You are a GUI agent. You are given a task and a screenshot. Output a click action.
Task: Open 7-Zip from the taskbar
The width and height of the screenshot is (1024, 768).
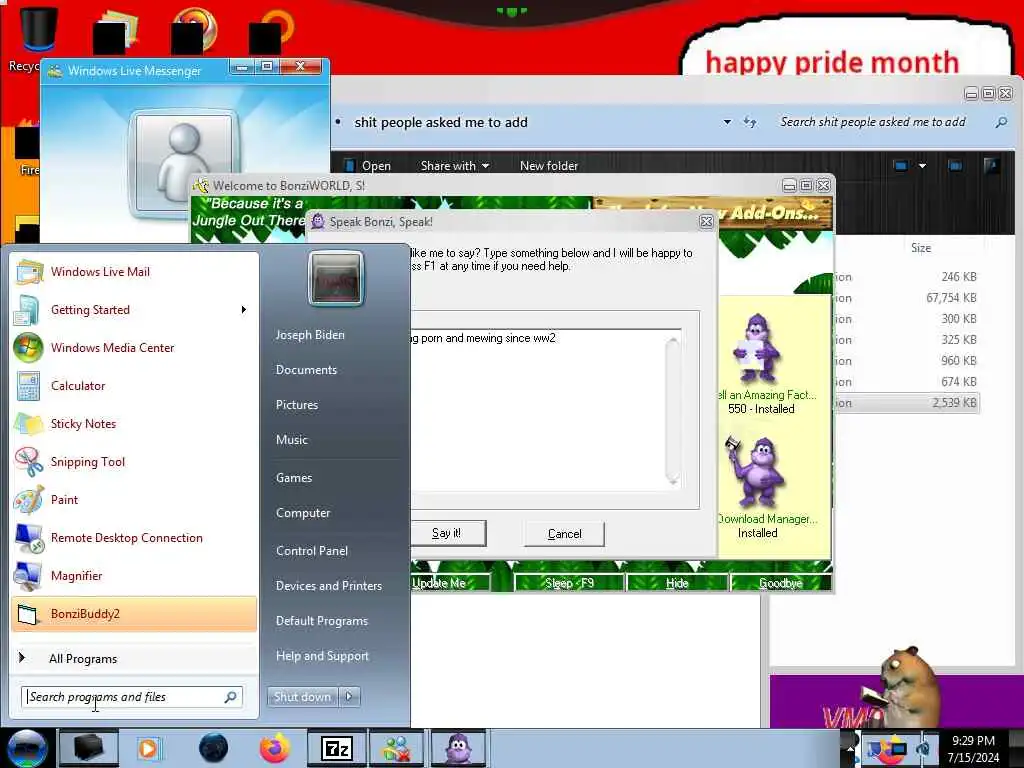coord(337,748)
